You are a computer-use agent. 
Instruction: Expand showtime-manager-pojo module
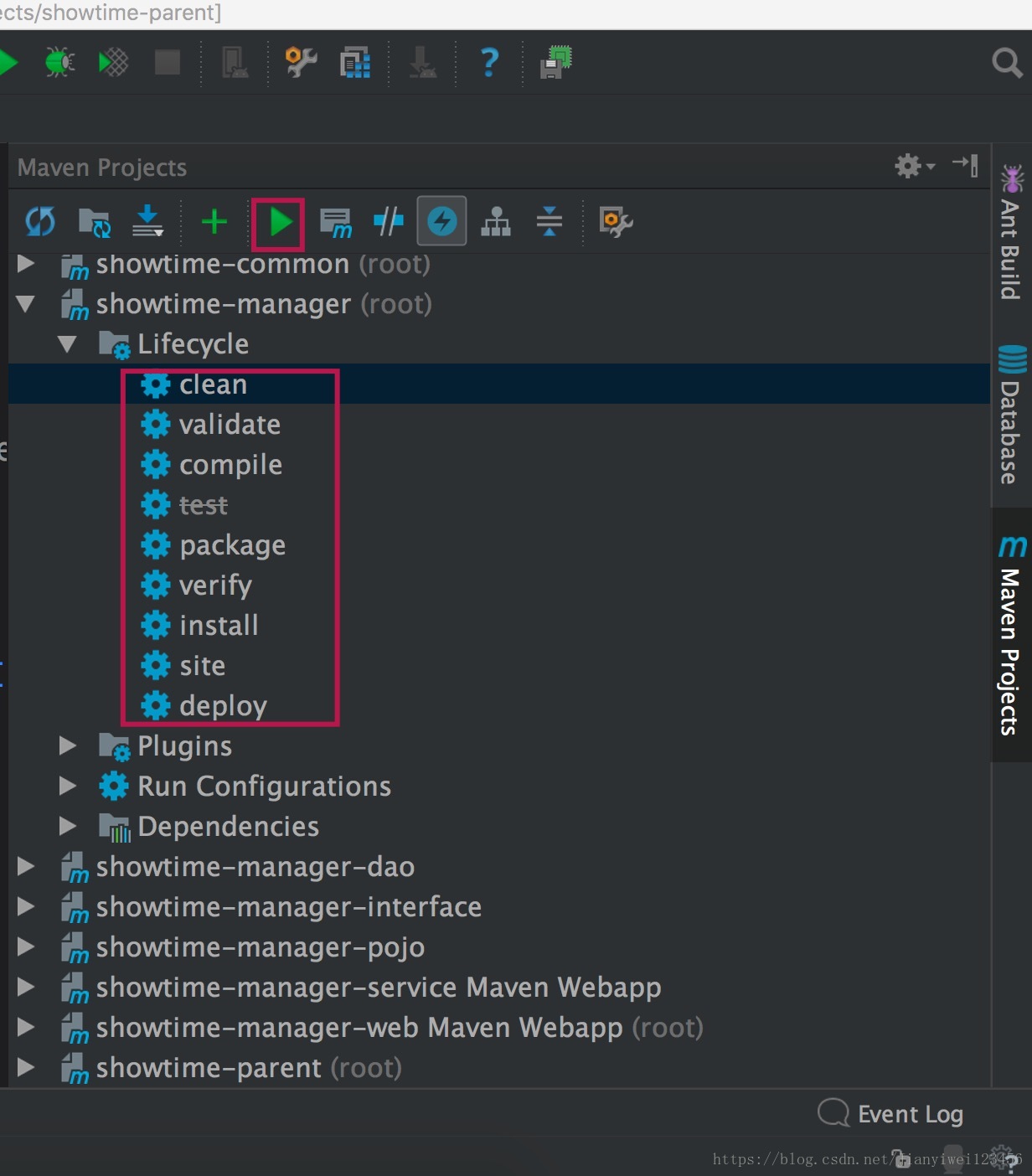(26, 947)
